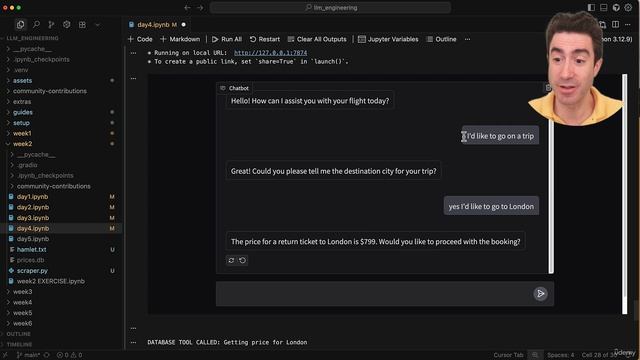Expand the week3 folder
640x360 pixels.
click(22, 292)
